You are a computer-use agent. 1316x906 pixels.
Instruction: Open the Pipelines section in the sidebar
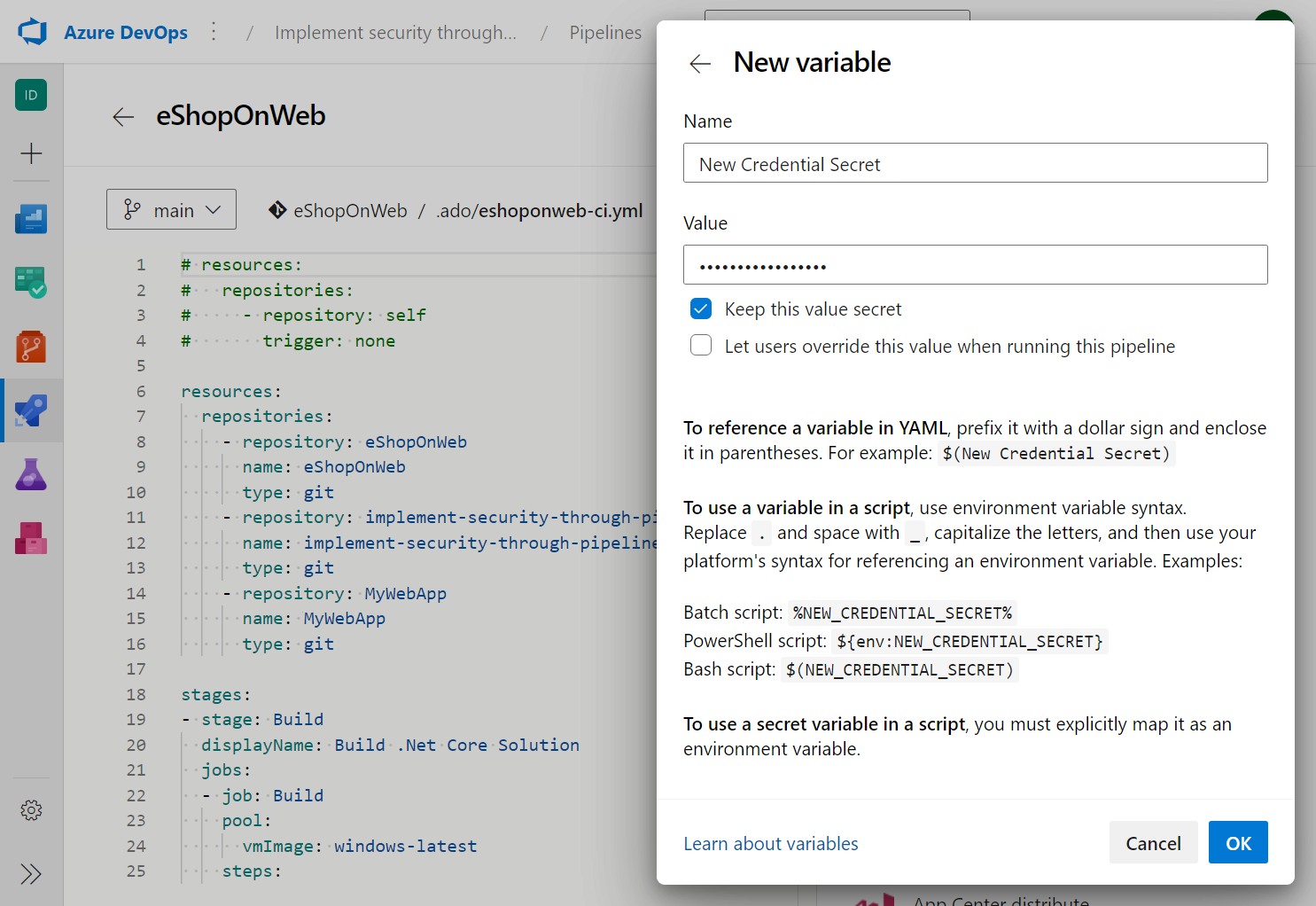click(31, 410)
